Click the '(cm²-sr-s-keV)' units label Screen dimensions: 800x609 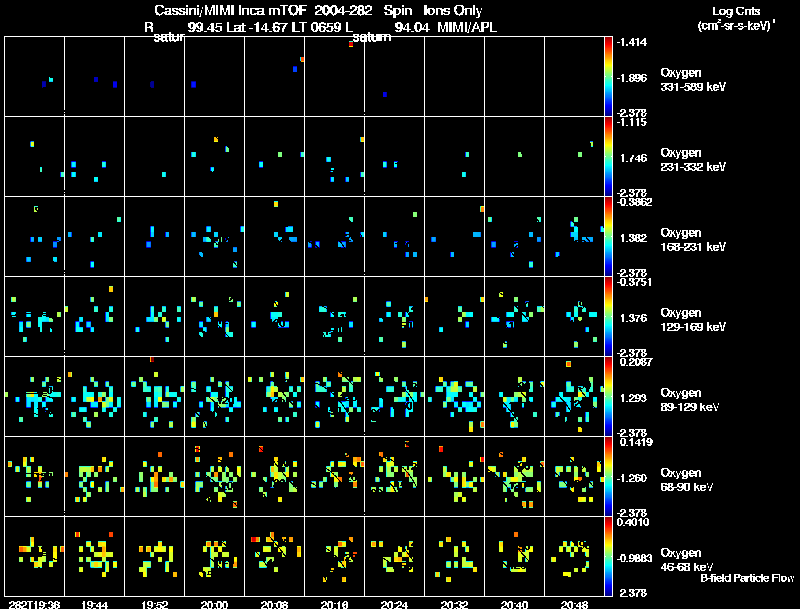tap(736, 26)
